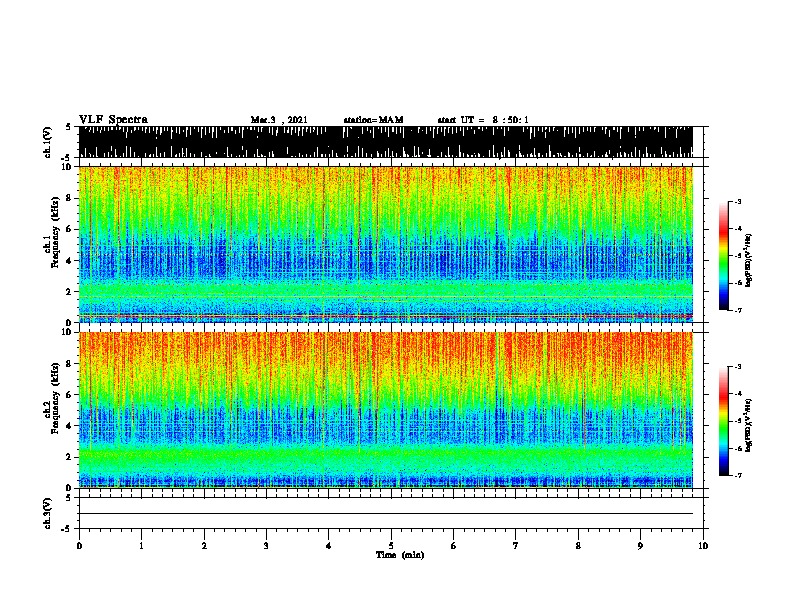Click time axis tick label 0
This screenshot has width=792, height=612.
(x=79, y=546)
